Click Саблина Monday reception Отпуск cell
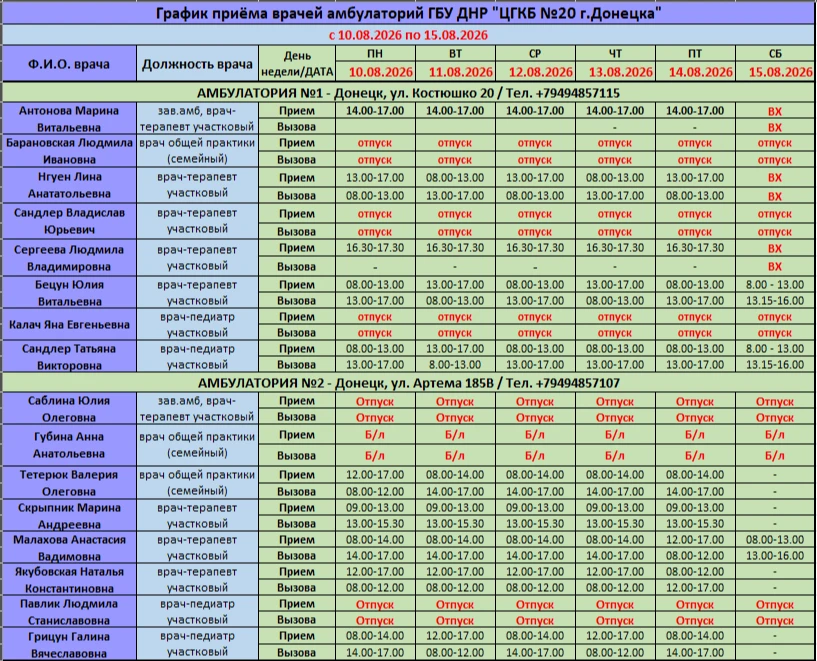 click(x=375, y=401)
